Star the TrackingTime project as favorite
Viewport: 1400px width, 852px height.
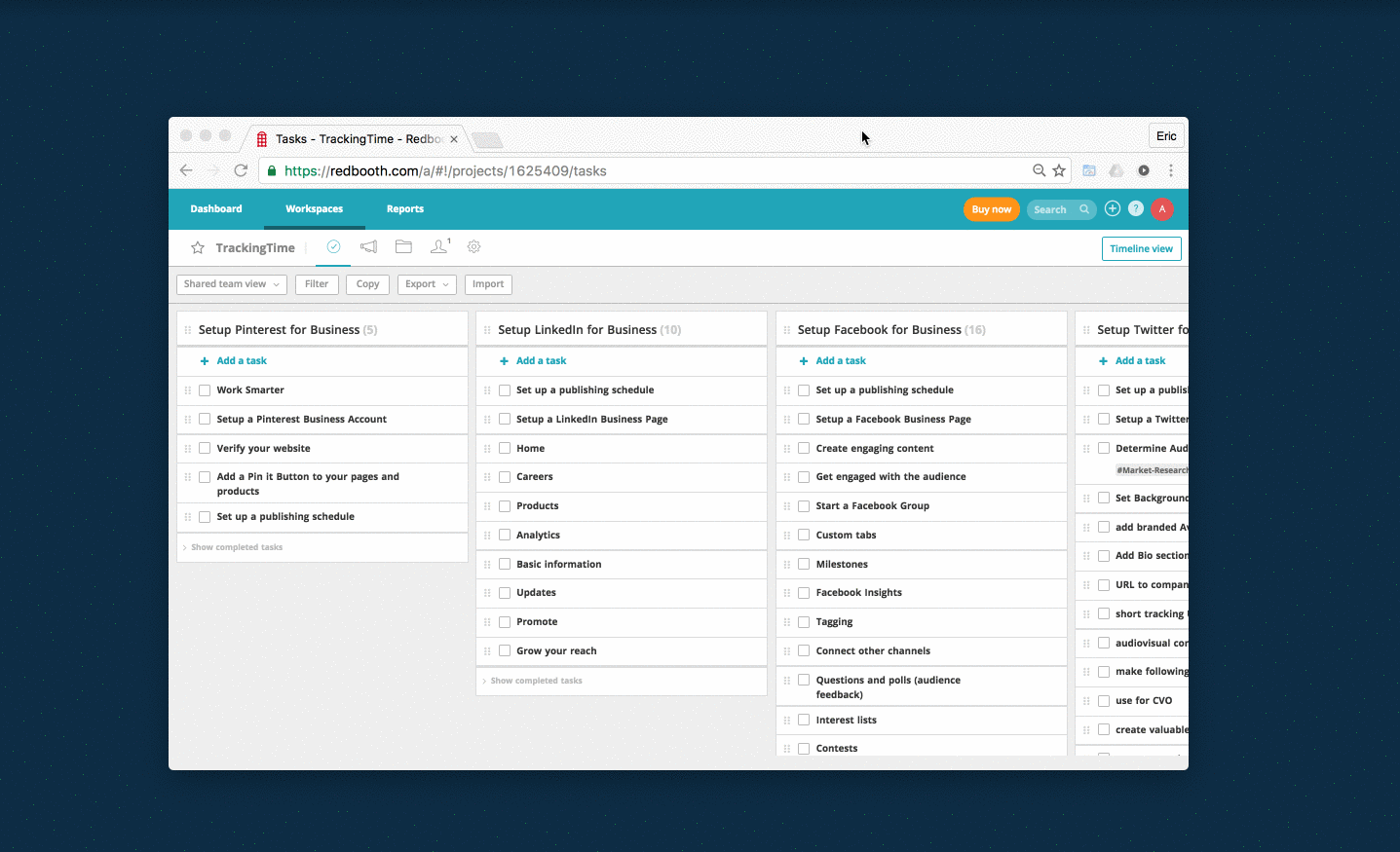pyautogui.click(x=198, y=248)
